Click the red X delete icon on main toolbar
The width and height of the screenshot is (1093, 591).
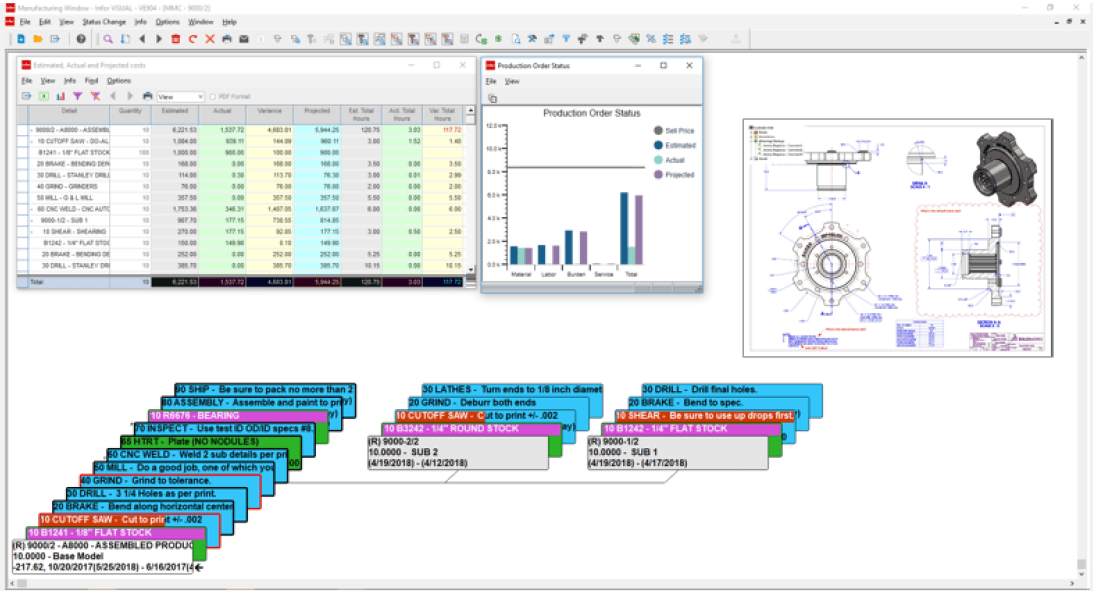coord(210,38)
